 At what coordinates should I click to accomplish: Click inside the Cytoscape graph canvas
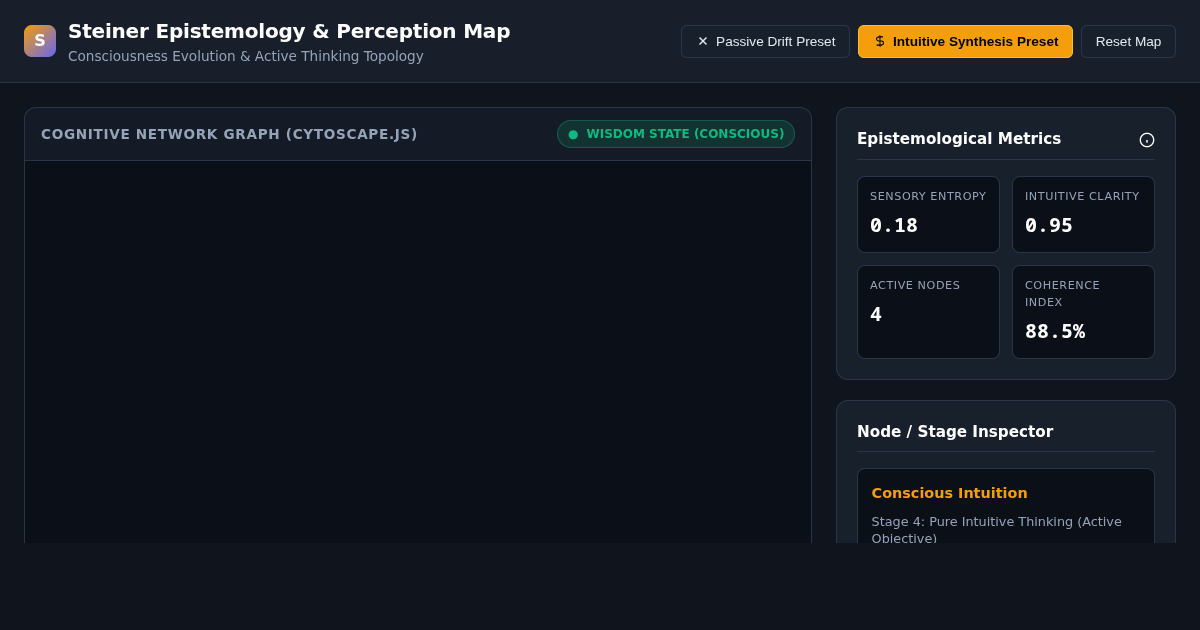[418, 350]
